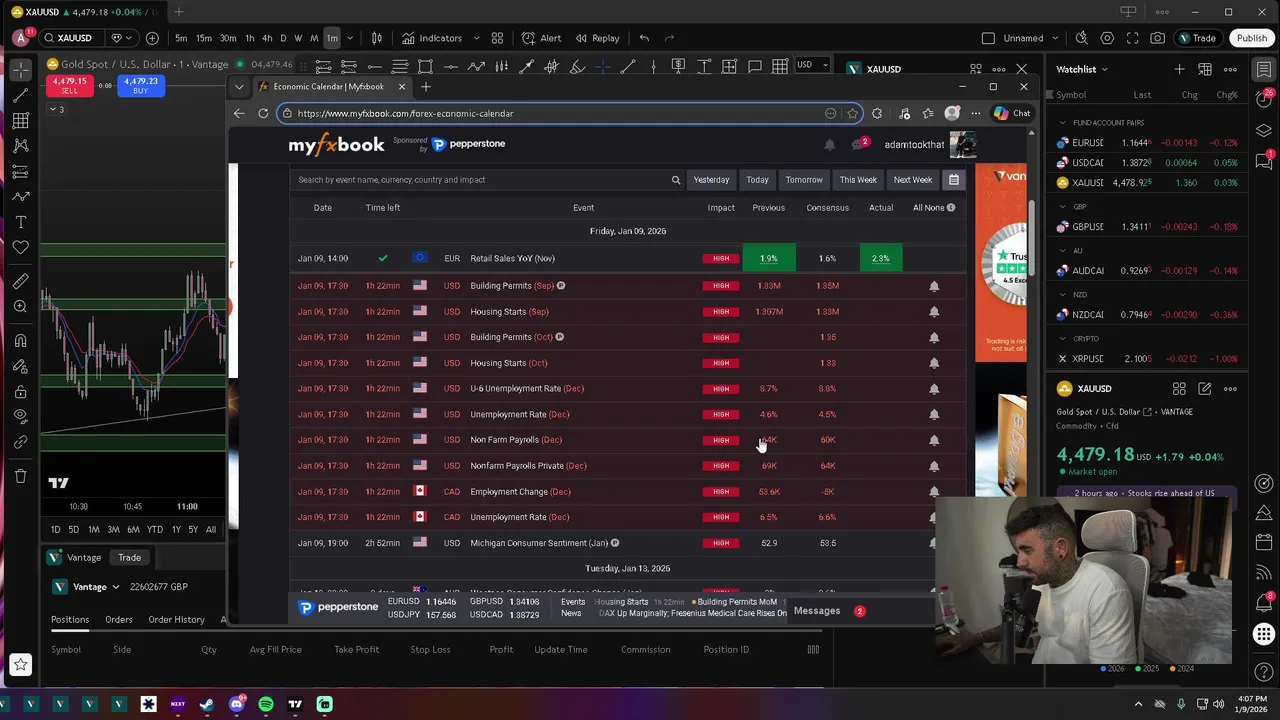Image resolution: width=1280 pixels, height=720 pixels.
Task: Toggle alert bell for Non Farm Payrolls
Action: [934, 440]
